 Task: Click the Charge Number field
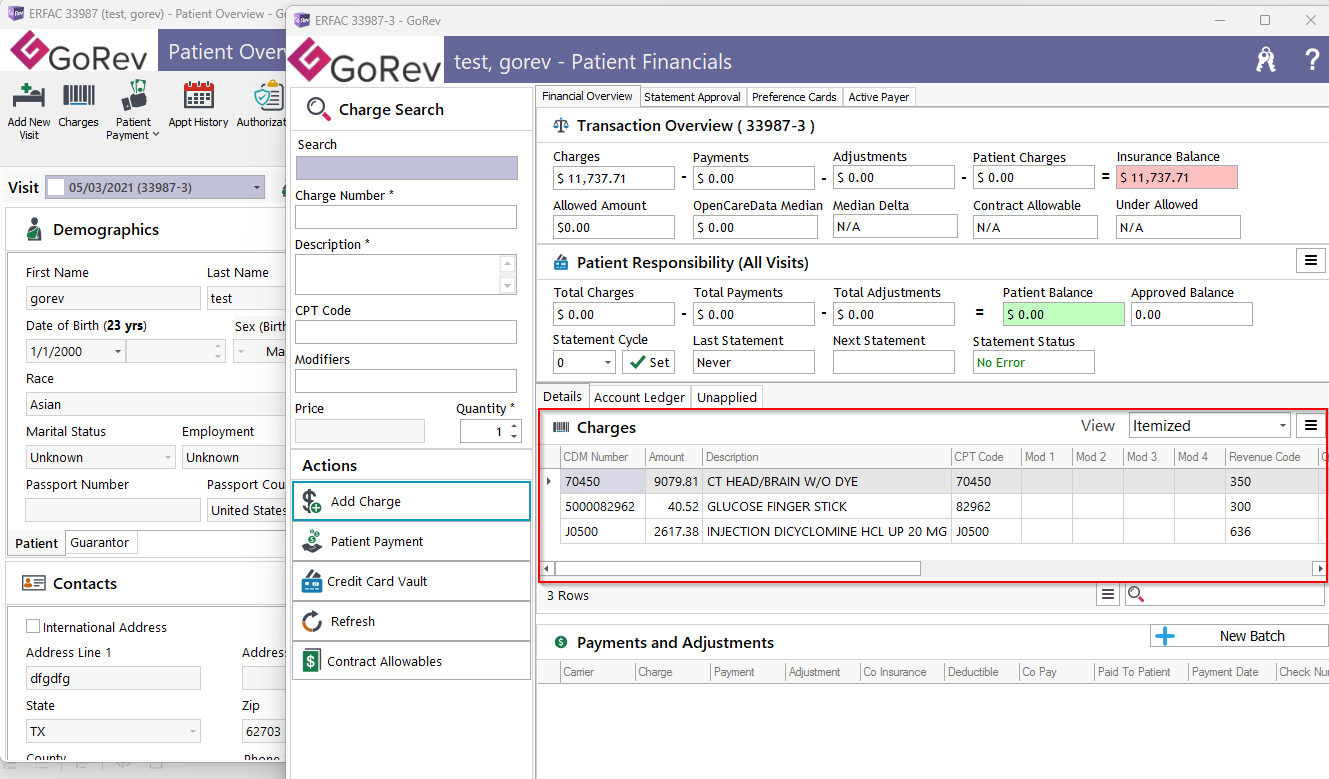(406, 217)
